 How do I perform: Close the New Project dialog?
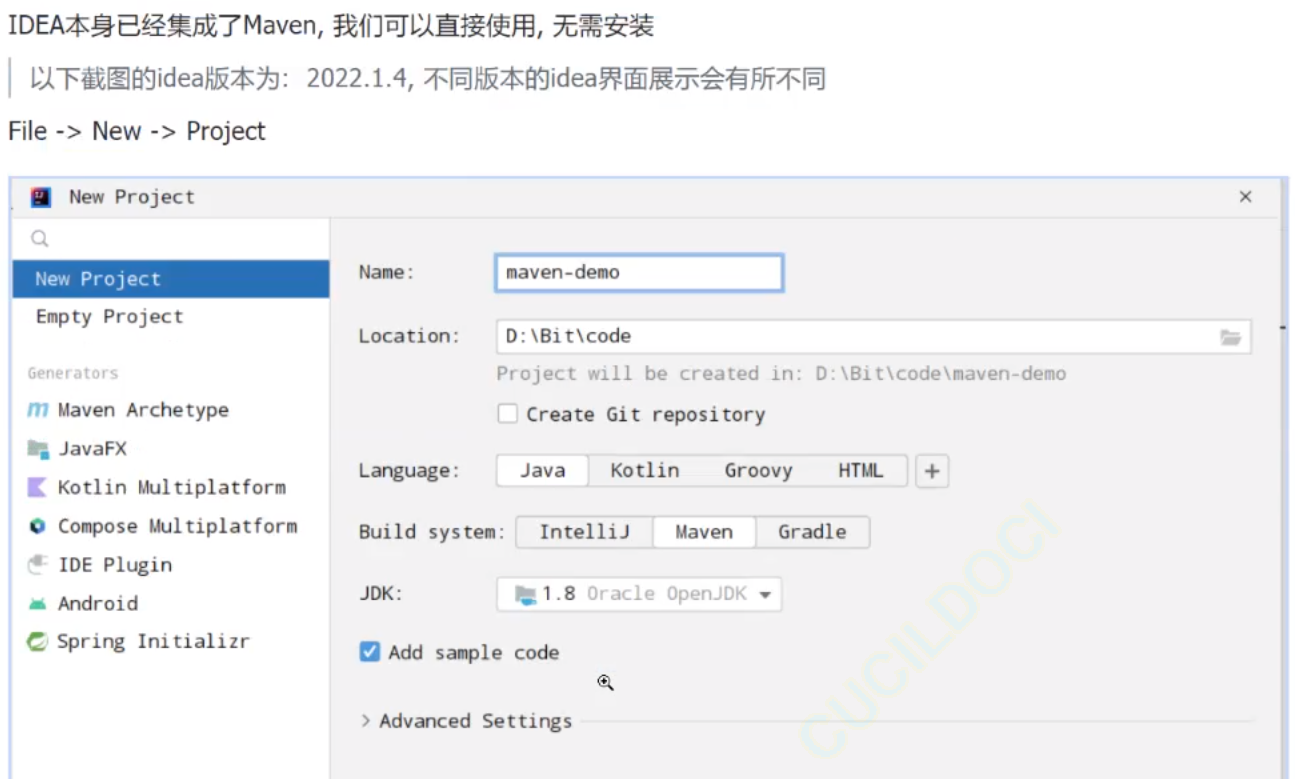click(x=1245, y=197)
